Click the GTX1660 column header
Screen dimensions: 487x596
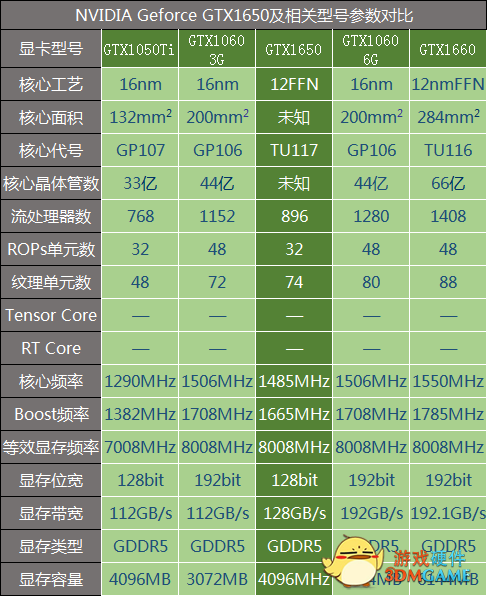point(447,49)
